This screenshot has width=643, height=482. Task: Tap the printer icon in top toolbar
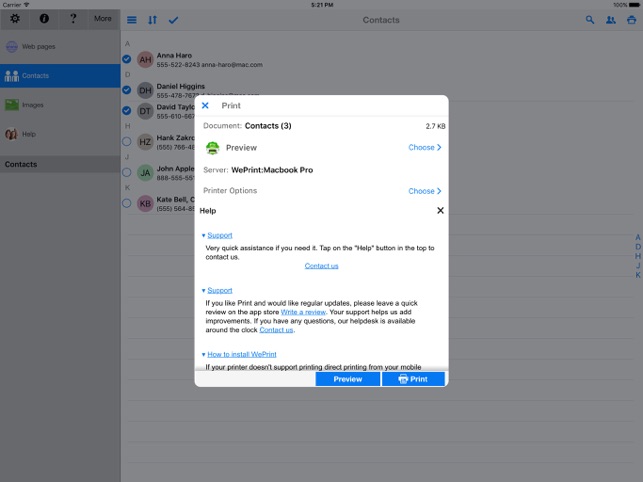(631, 20)
